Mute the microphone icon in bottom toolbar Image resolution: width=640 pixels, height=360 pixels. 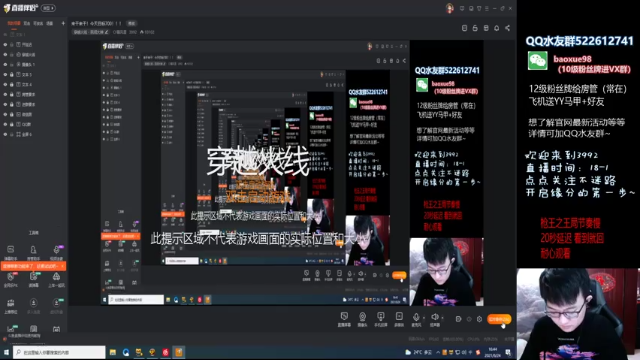click(x=416, y=317)
